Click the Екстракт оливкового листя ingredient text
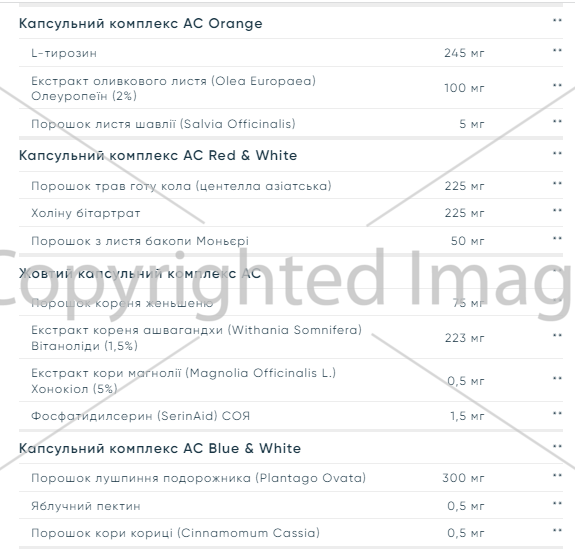 173,88
